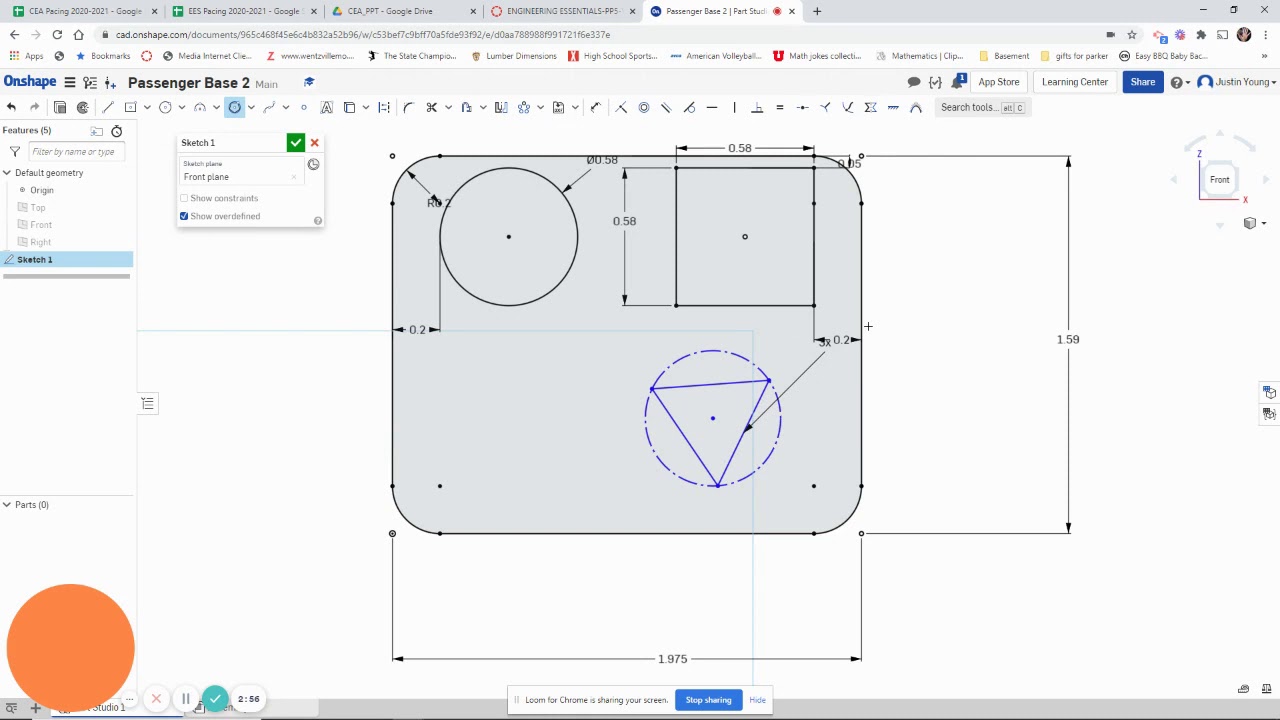Select the center point Circle tool
Viewport: 1280px width, 720px height.
[165, 107]
